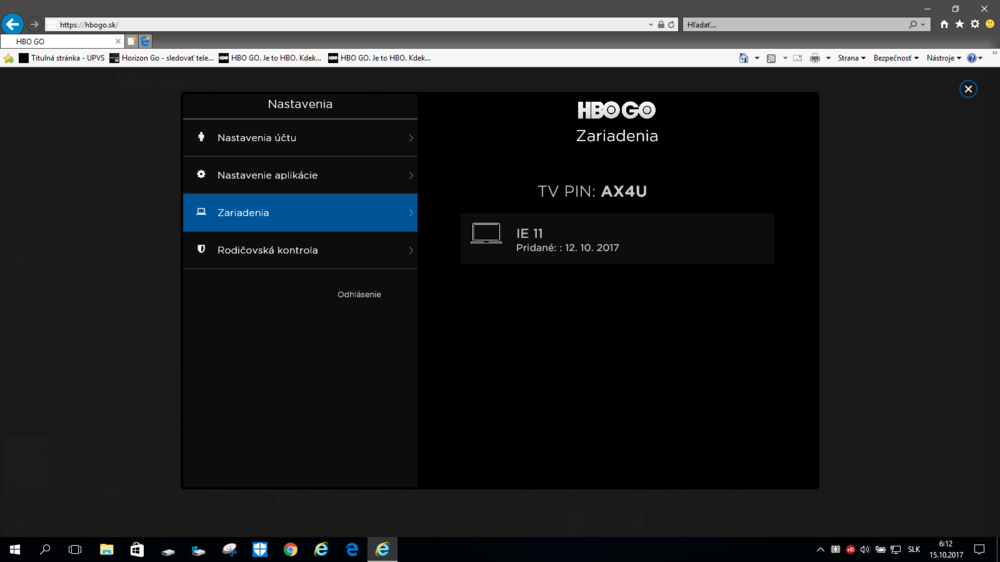The width and height of the screenshot is (1000, 562).
Task: Open the Help question mark menu
Action: click(974, 58)
